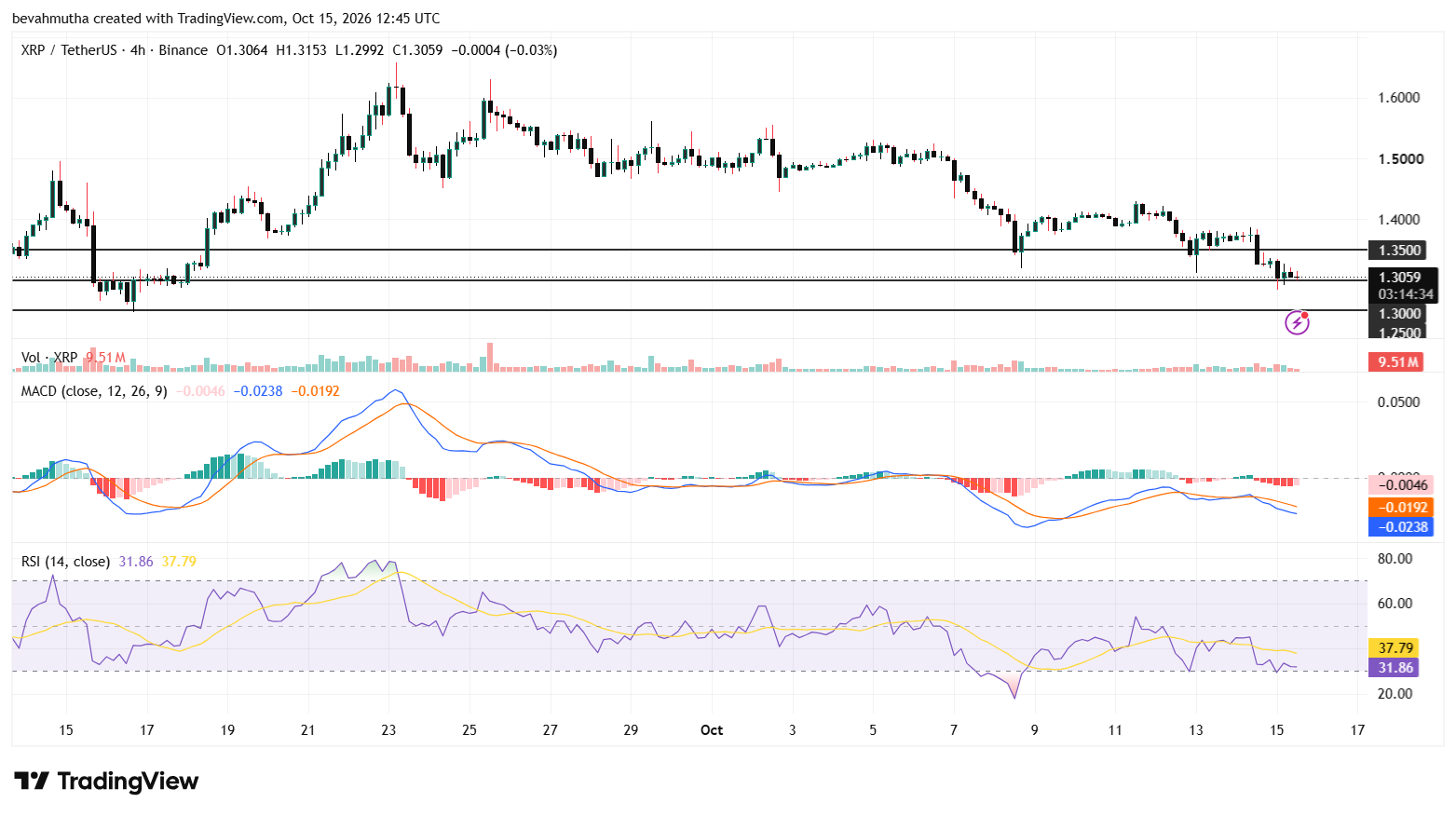Click the 60.00 RSI scale label
The image size is (1456, 816).
tap(1395, 604)
